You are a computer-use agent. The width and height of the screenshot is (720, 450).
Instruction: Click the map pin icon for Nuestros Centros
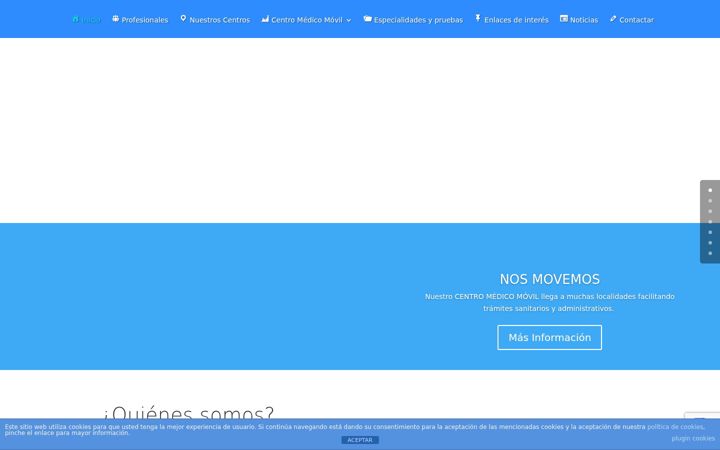click(x=183, y=18)
